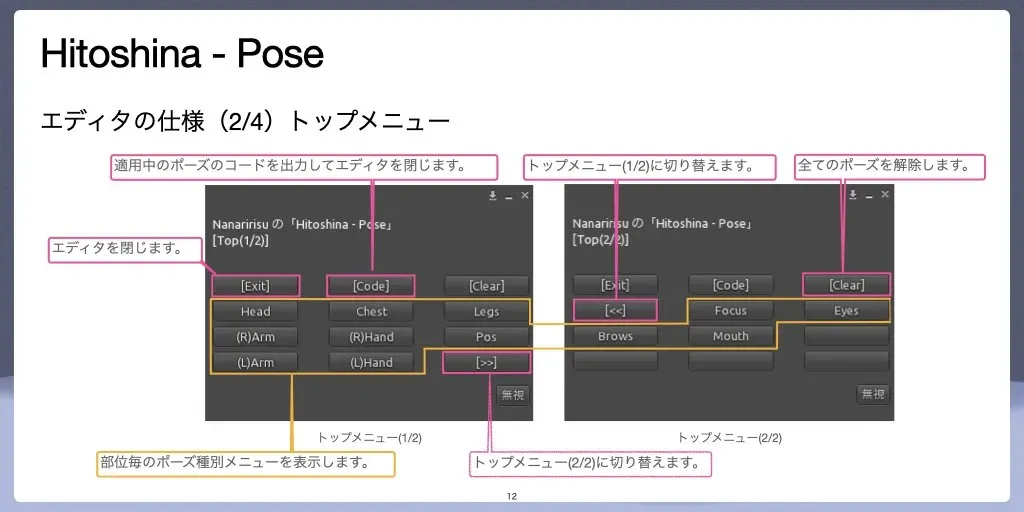1024x512 pixels.
Task: Choose the Pos button
Action: pos(487,337)
